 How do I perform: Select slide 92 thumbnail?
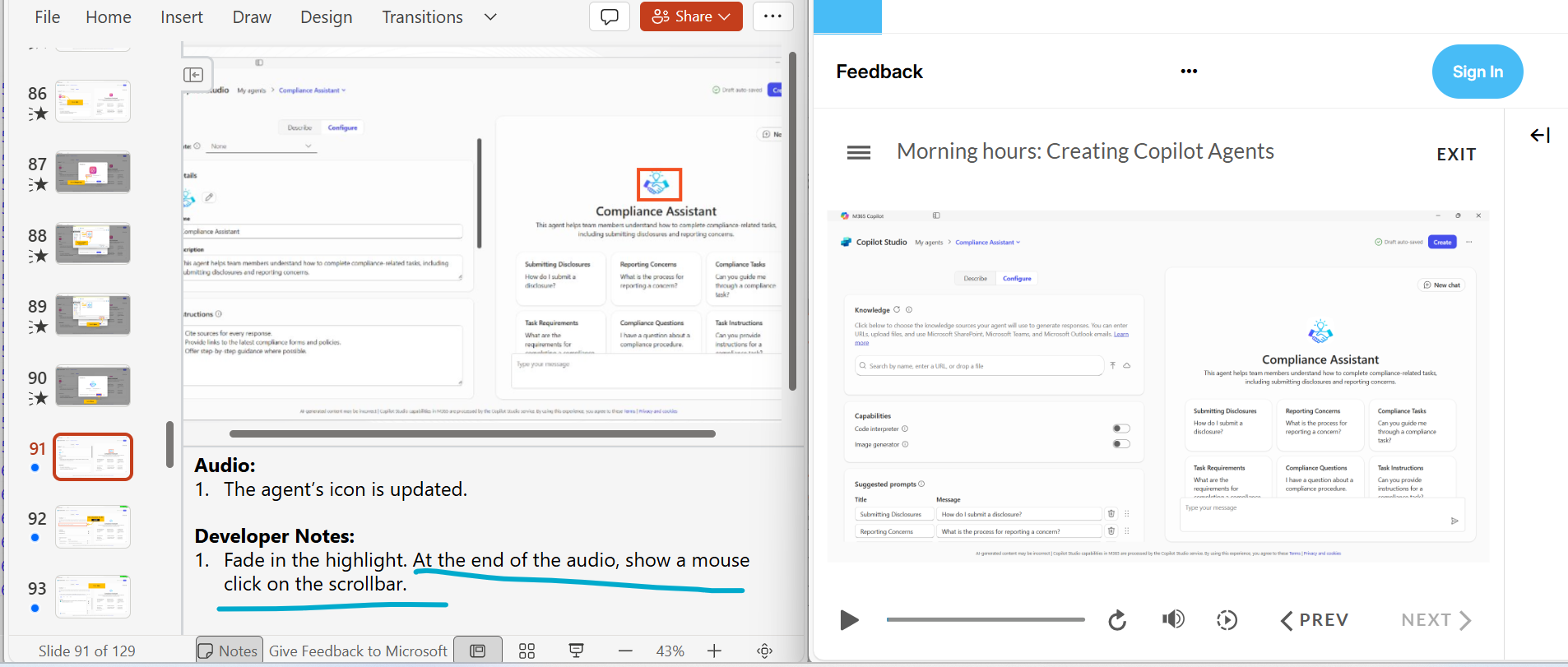(x=93, y=526)
